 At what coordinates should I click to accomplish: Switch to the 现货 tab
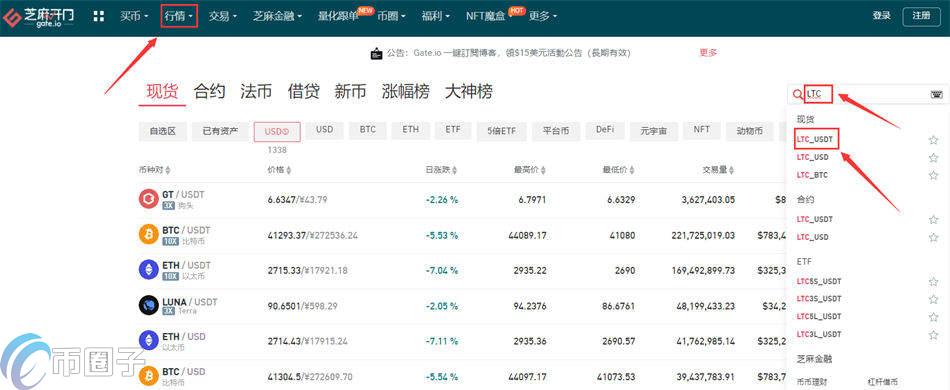pos(162,92)
